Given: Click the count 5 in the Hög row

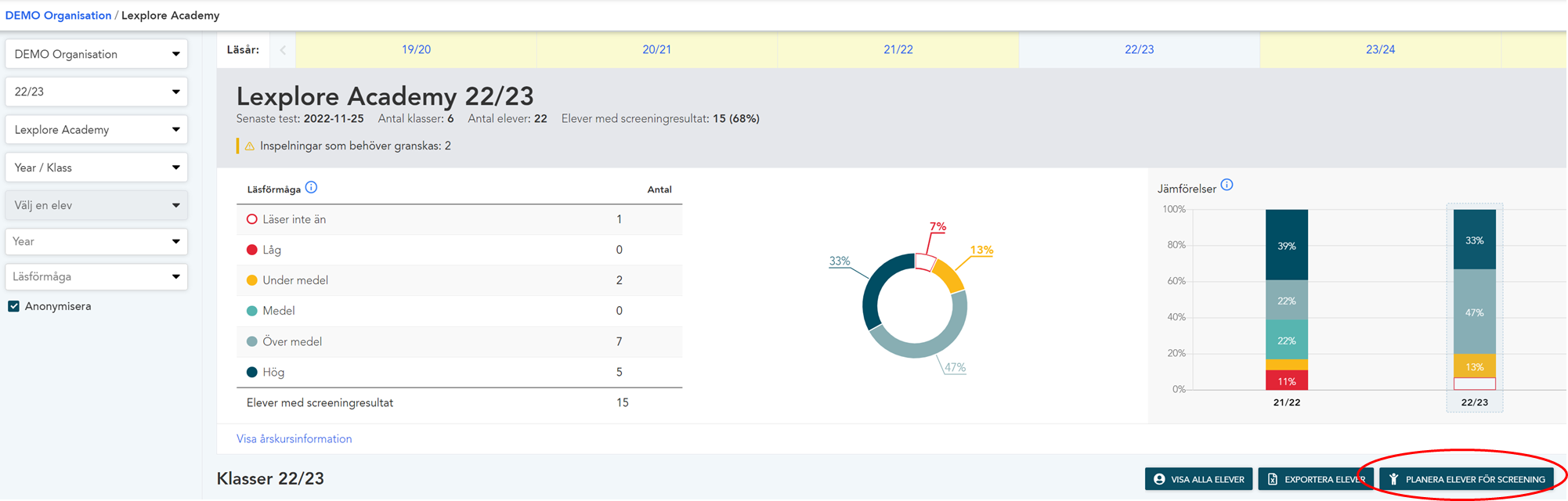Looking at the screenshot, I should (619, 372).
